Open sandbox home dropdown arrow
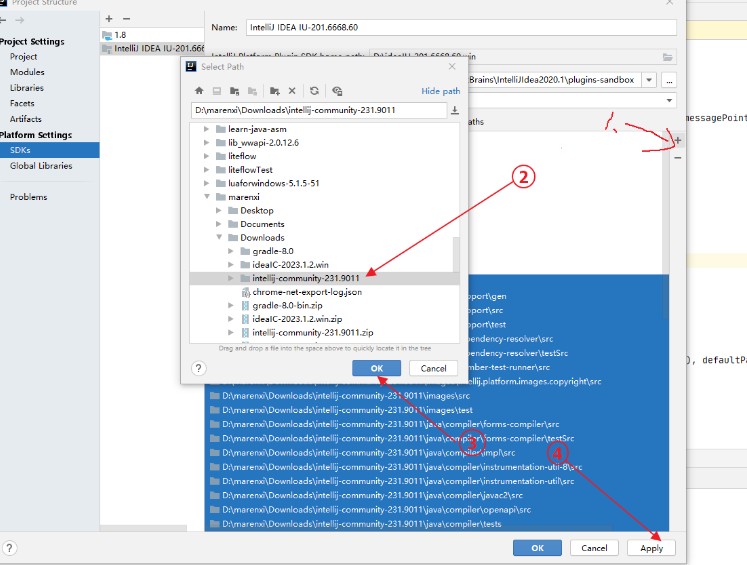 coord(649,80)
